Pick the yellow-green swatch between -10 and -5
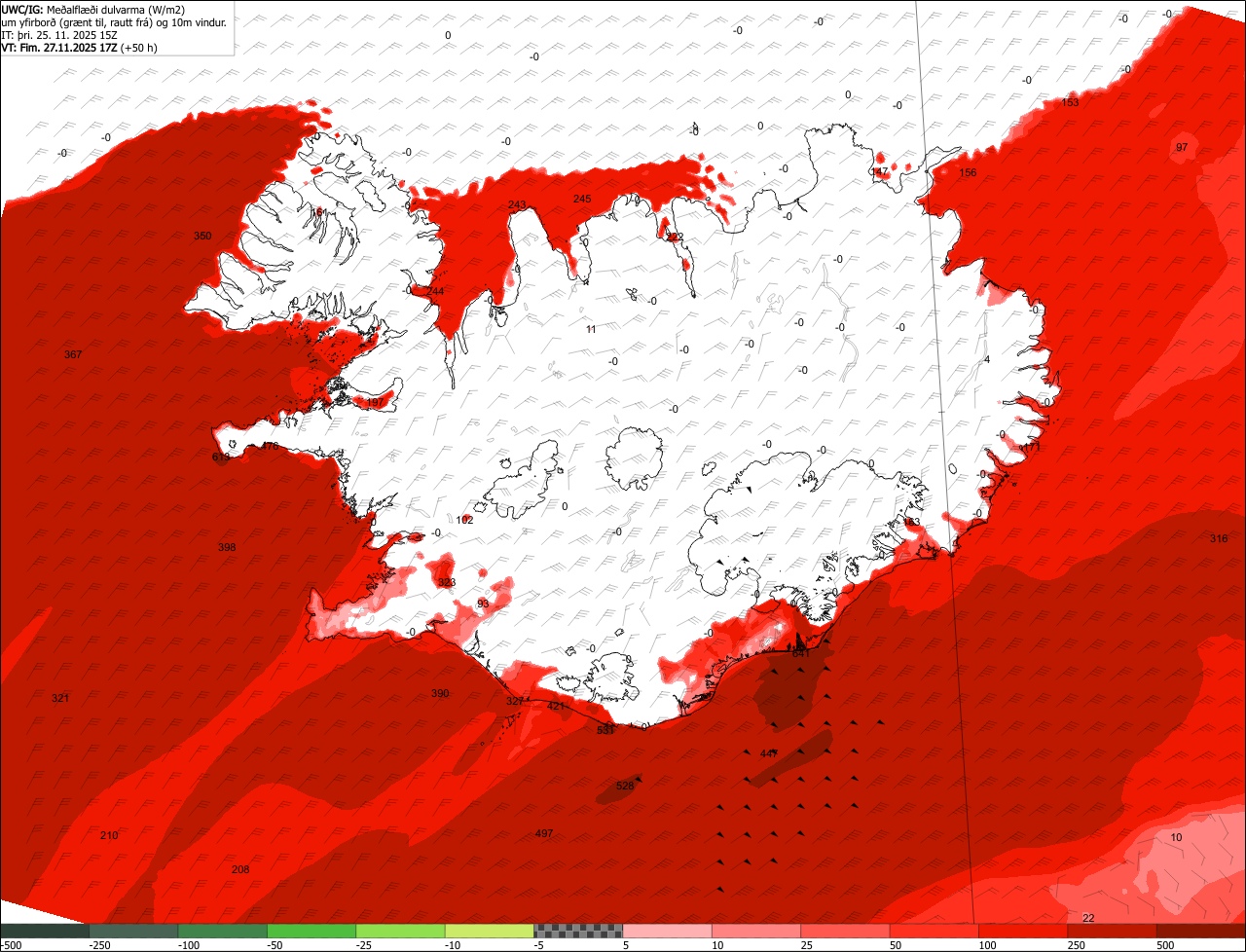The height and width of the screenshot is (952, 1246). pos(489,931)
